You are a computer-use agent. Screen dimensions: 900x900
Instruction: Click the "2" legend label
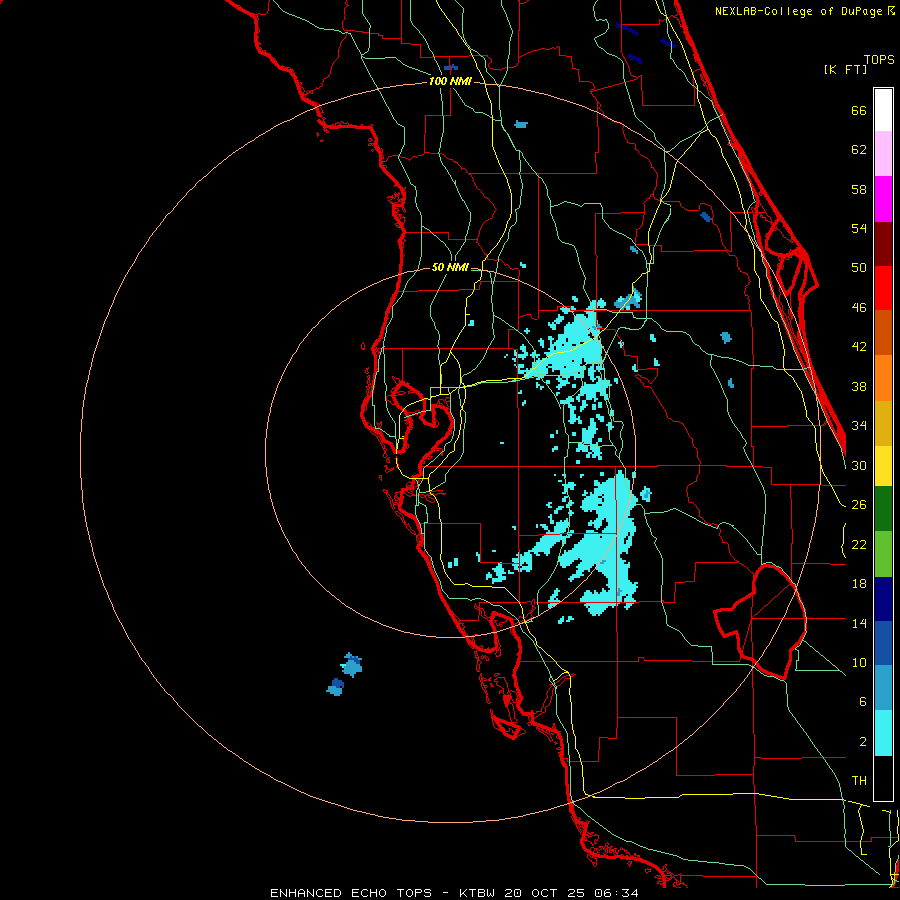point(863,741)
